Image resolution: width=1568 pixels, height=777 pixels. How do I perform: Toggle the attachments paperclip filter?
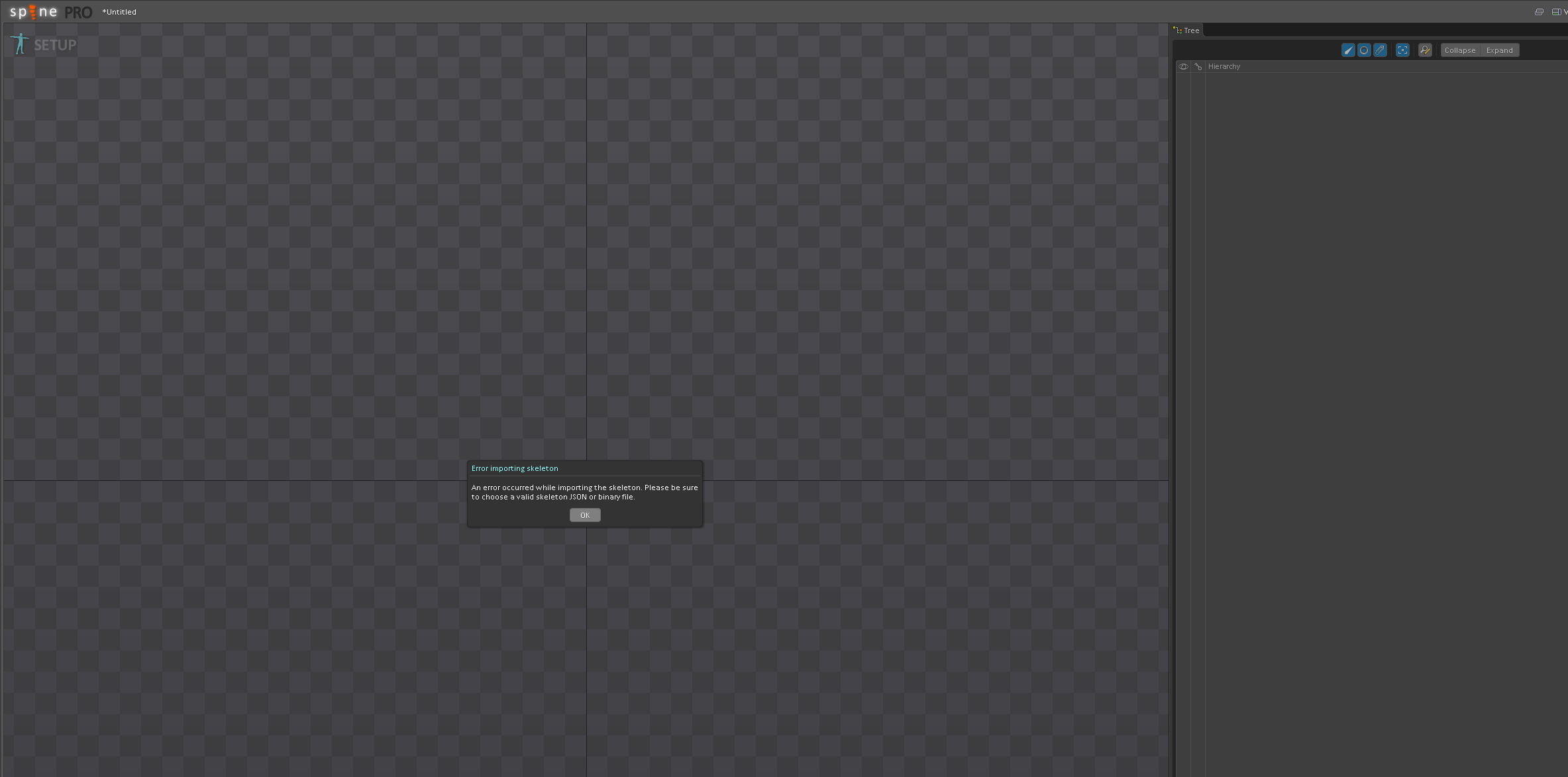[1379, 50]
